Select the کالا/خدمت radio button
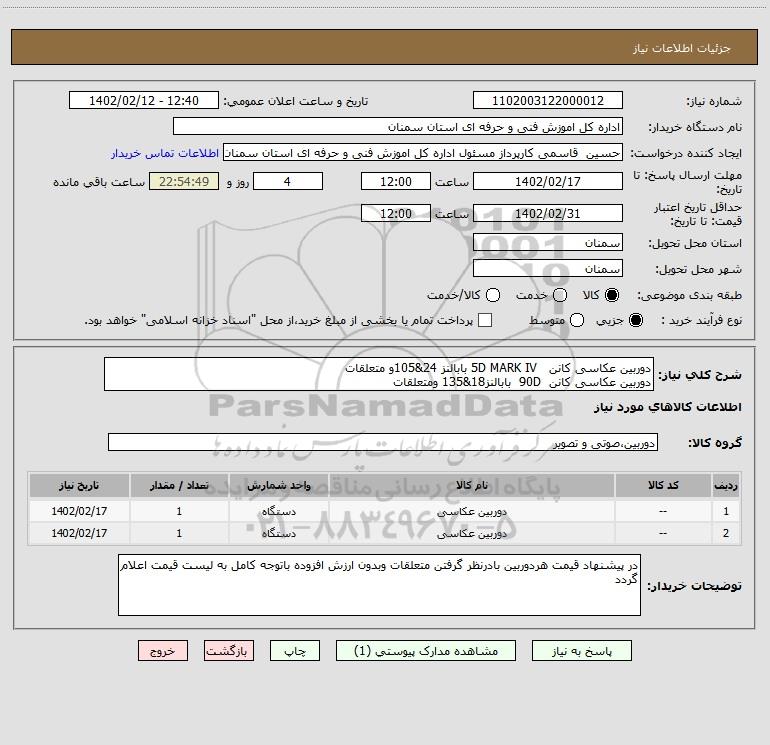 pos(493,295)
